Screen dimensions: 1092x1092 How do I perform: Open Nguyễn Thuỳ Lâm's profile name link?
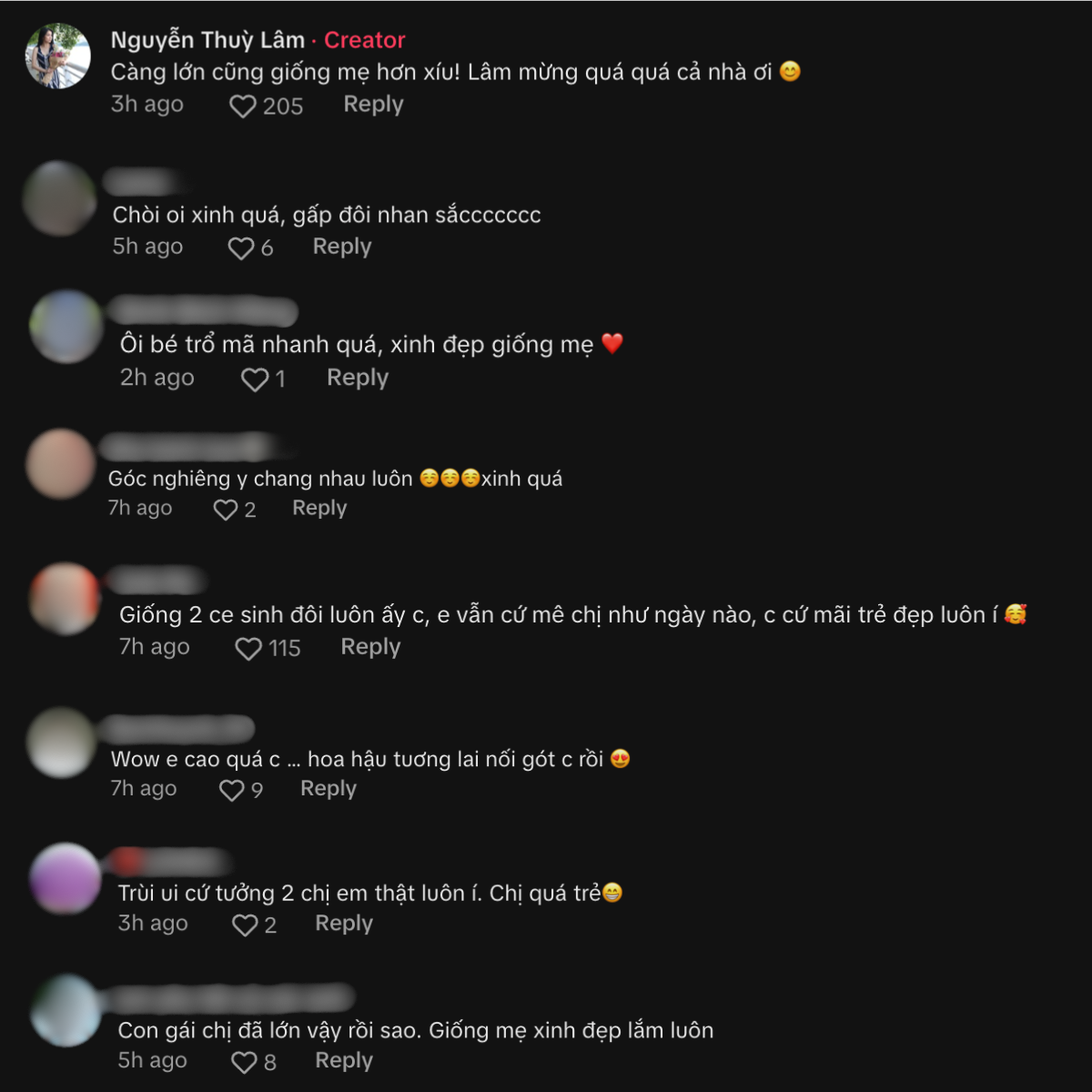coord(207,40)
